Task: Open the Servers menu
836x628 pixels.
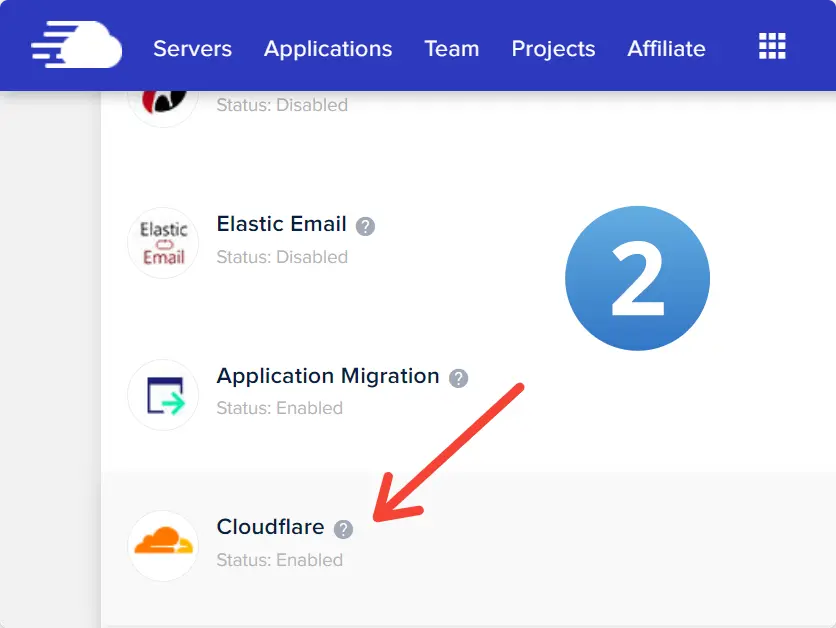Action: point(192,49)
